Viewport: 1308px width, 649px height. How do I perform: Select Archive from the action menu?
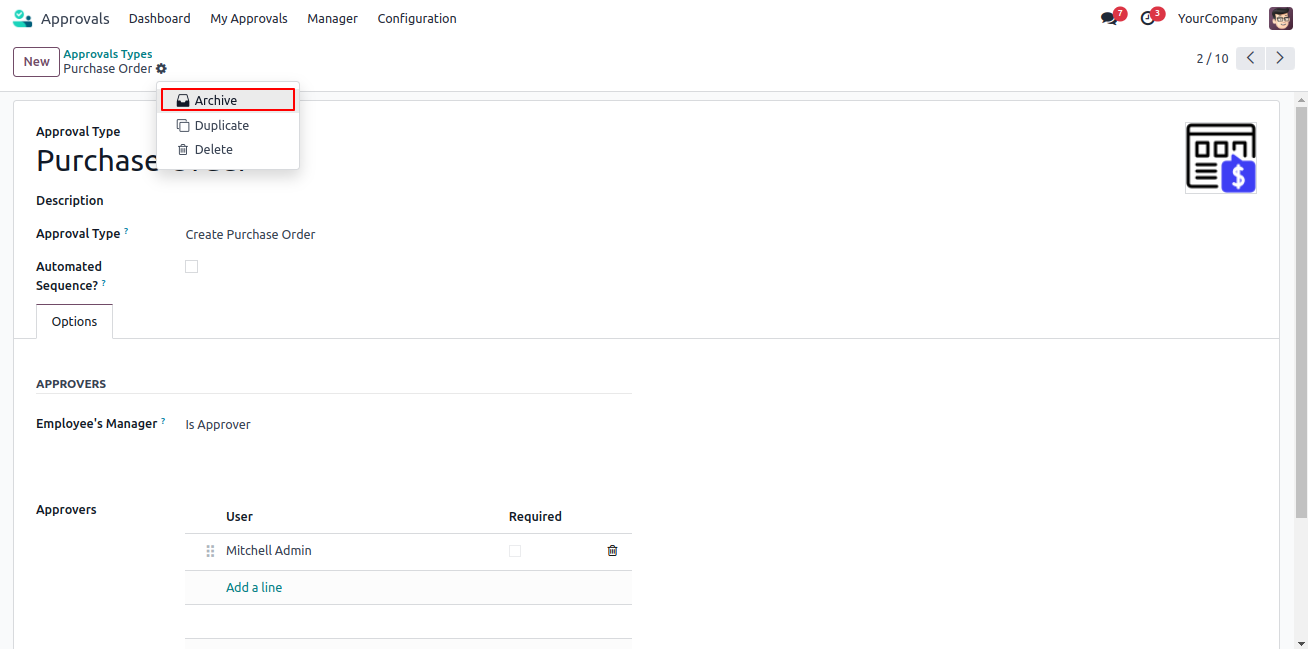tap(228, 100)
